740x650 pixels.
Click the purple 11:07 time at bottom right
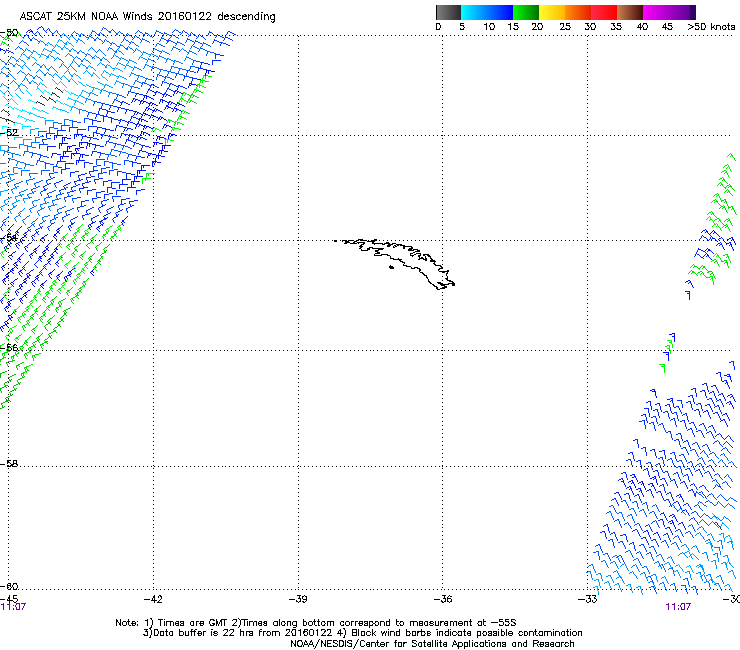pyautogui.click(x=678, y=607)
